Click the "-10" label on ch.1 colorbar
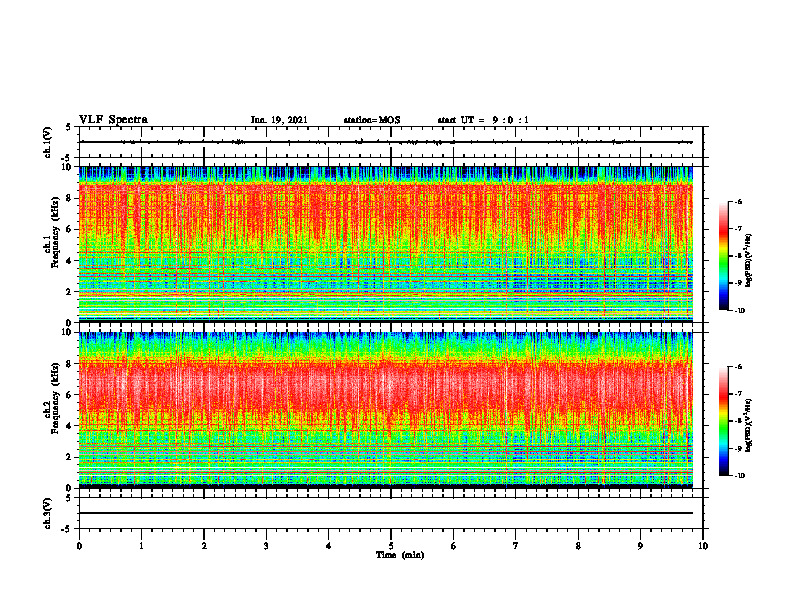Viewport: 792px width, 612px height. coord(740,311)
